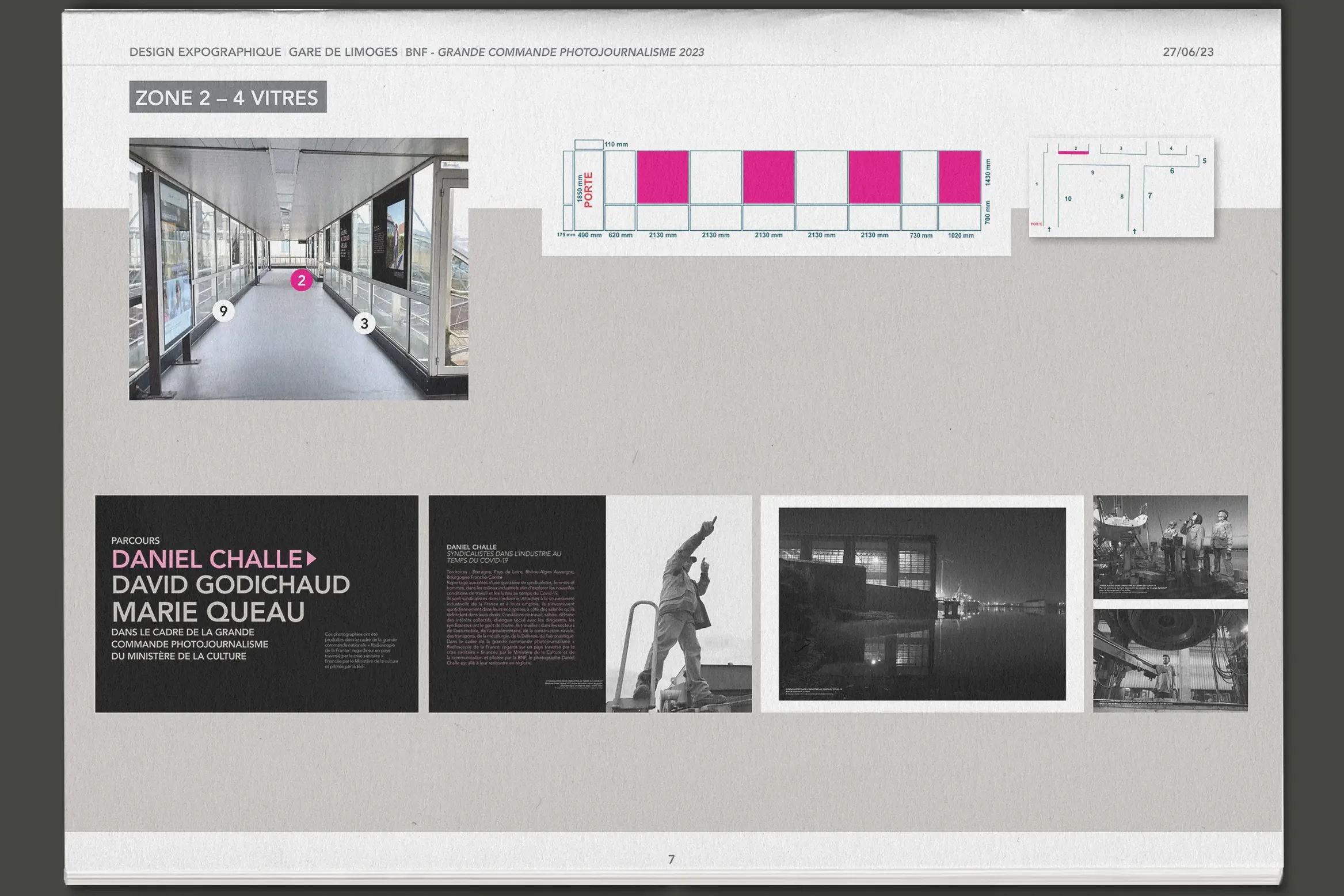Select the DAVID GODICHAUD name

230,585
